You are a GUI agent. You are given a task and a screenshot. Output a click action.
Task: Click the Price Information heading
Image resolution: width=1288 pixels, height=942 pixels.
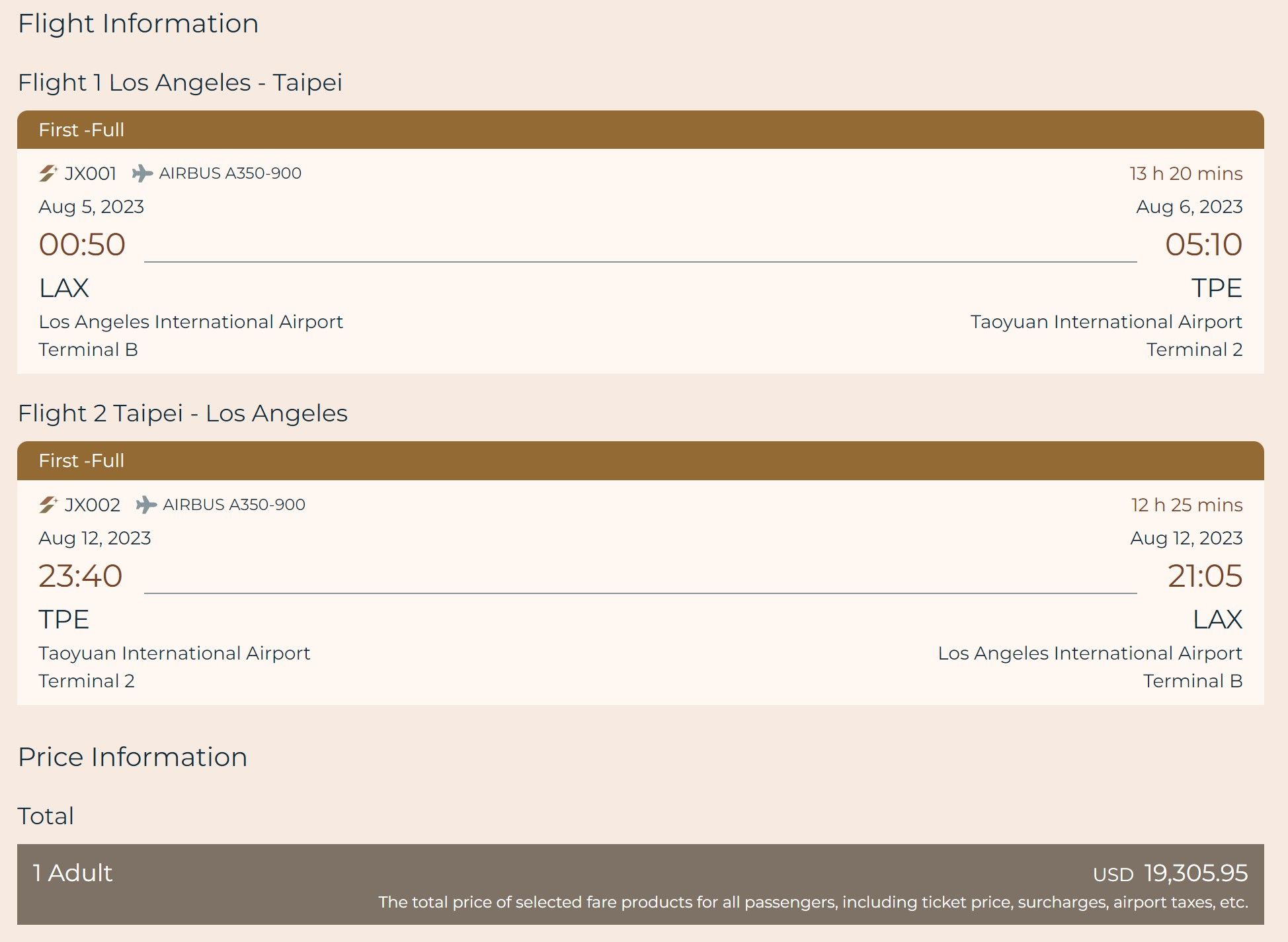[133, 756]
